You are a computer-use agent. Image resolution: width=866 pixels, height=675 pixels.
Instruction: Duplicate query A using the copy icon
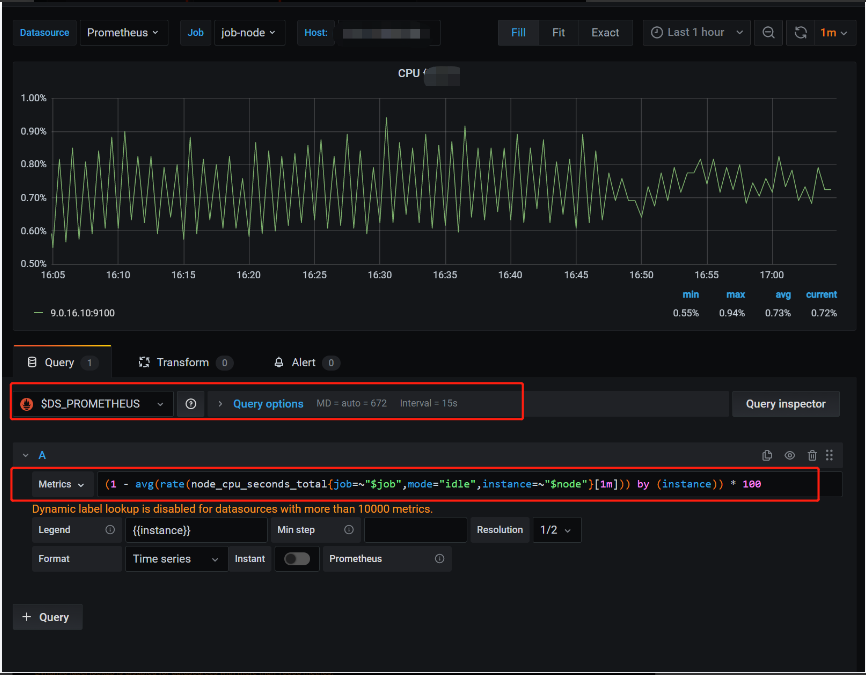[x=767, y=455]
